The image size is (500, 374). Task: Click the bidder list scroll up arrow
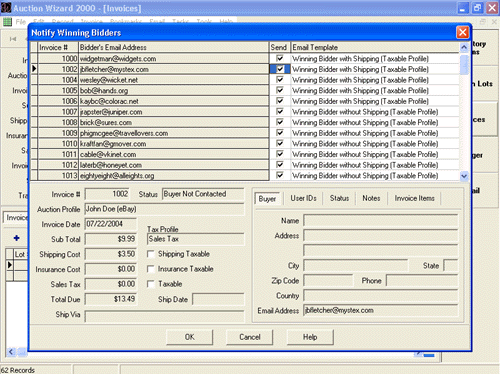click(x=464, y=48)
